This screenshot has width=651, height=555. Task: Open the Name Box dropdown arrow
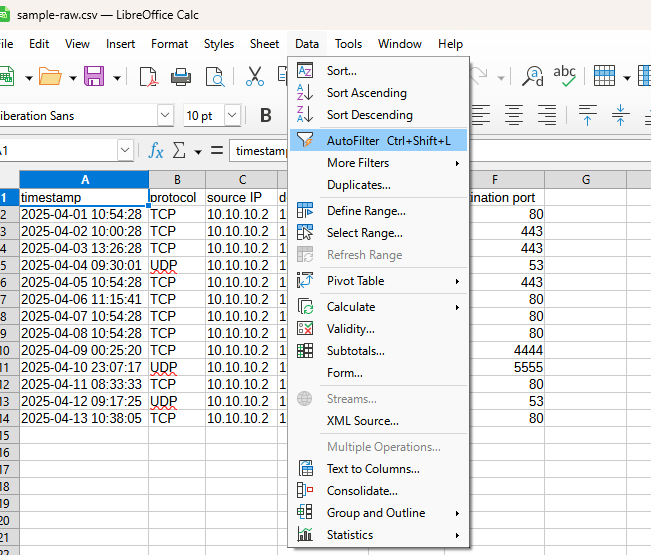(125, 151)
